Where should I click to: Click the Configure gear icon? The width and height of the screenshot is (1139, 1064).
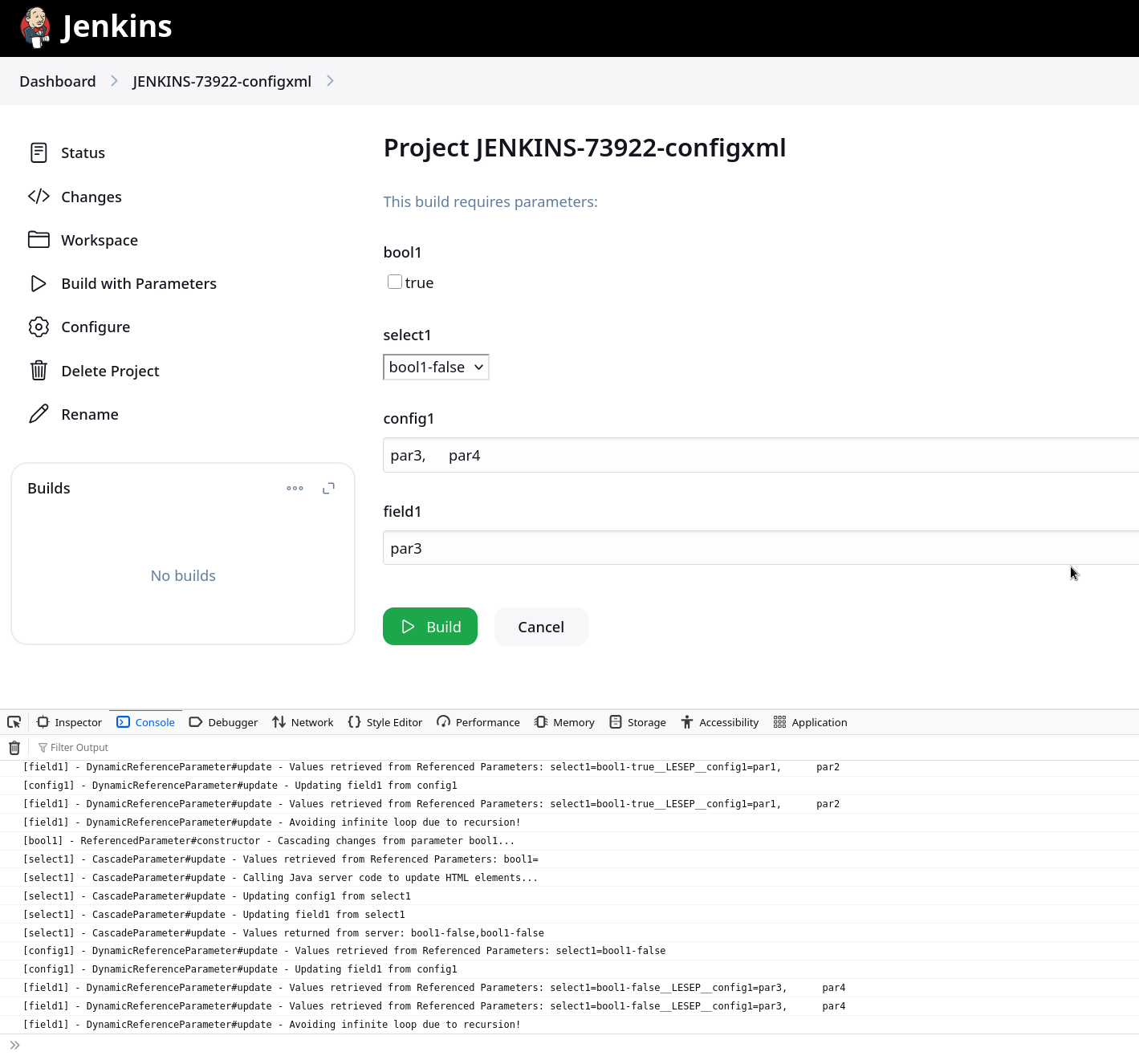point(39,327)
